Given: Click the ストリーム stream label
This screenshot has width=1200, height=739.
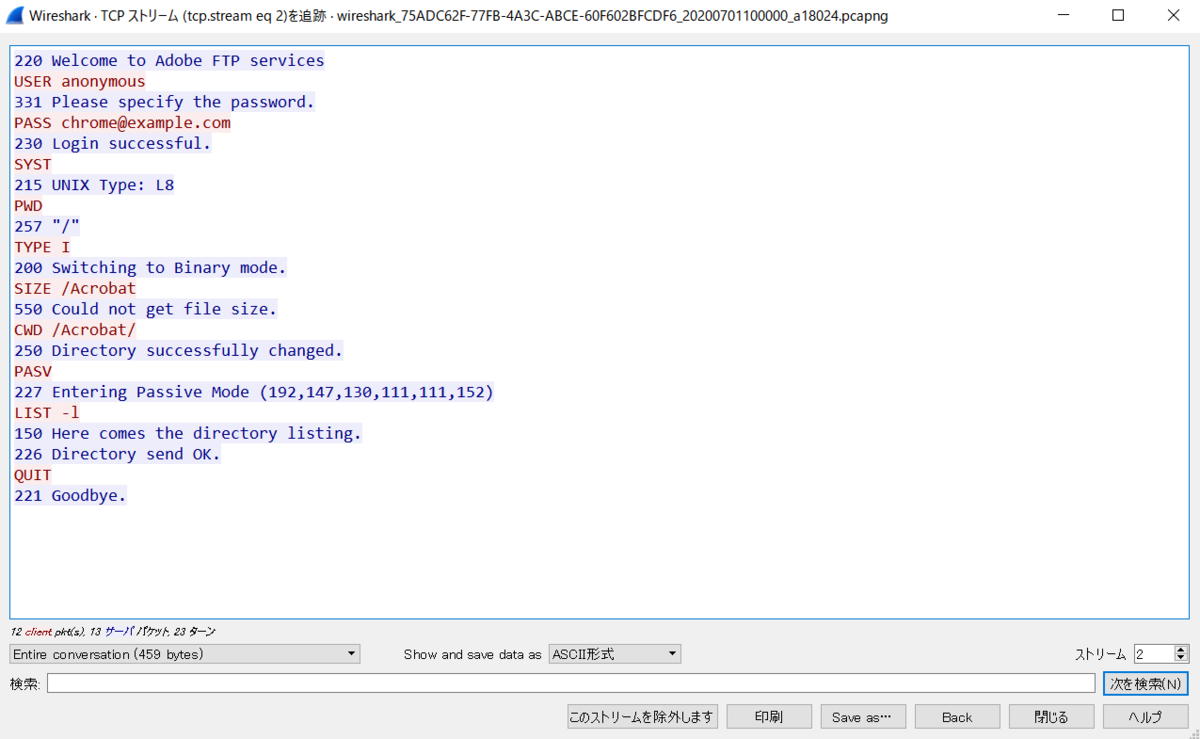Looking at the screenshot, I should coord(1100,655).
